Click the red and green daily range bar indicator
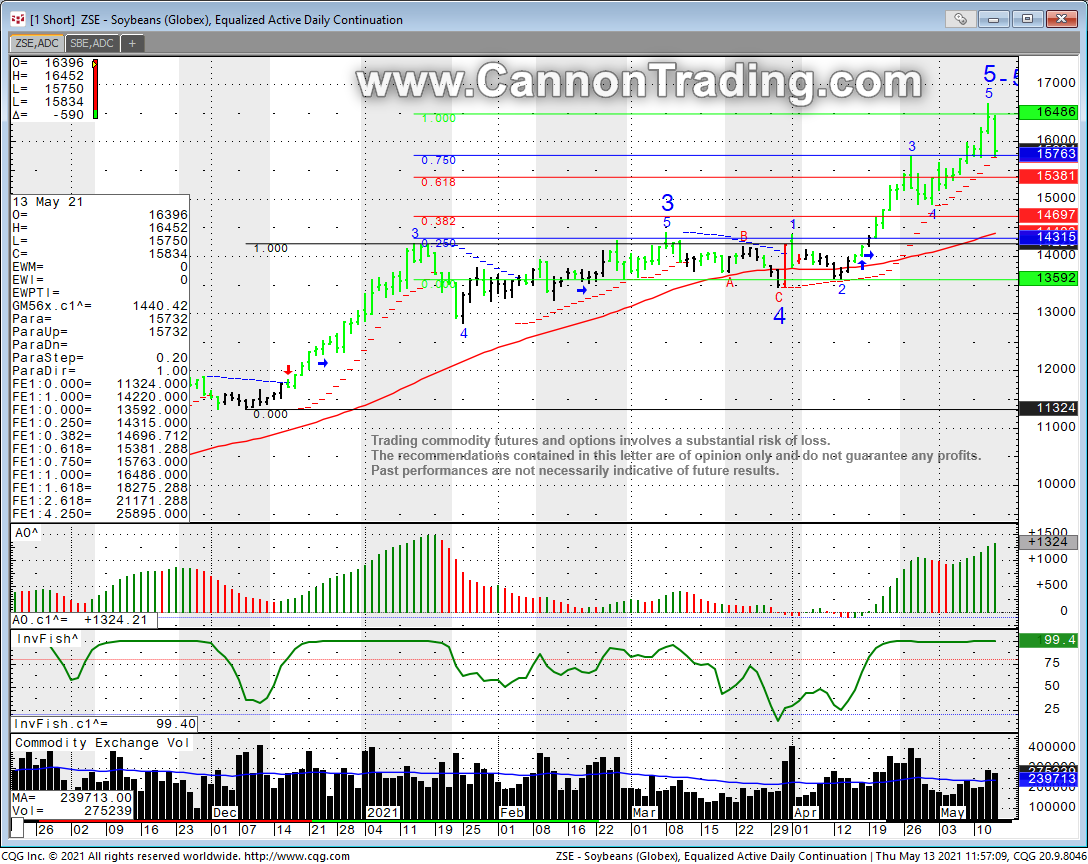The width and height of the screenshot is (1088, 864). click(95, 89)
